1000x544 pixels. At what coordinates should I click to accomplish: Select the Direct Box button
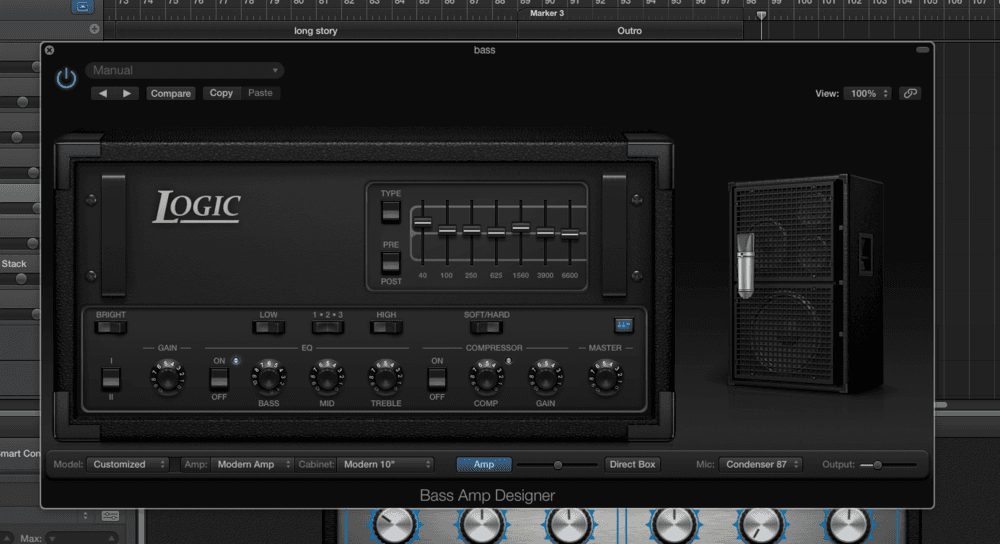(632, 464)
